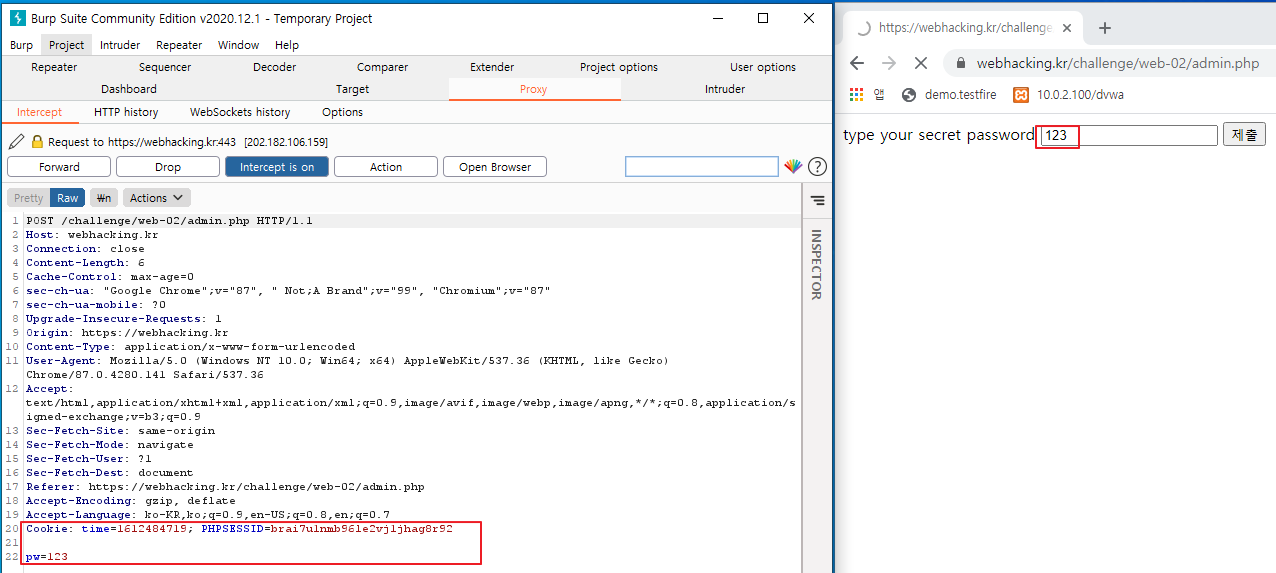Toggle the Intercept is on button
The height and width of the screenshot is (573, 1276).
click(277, 167)
